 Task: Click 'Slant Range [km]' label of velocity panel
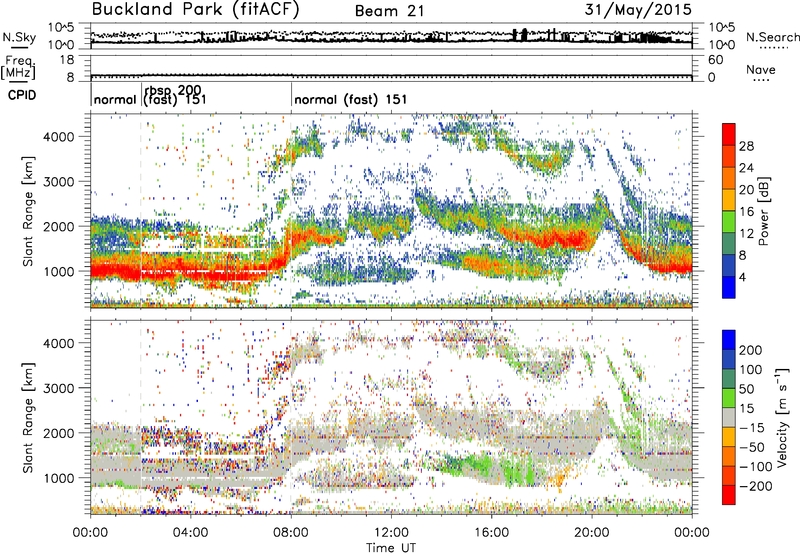point(28,417)
